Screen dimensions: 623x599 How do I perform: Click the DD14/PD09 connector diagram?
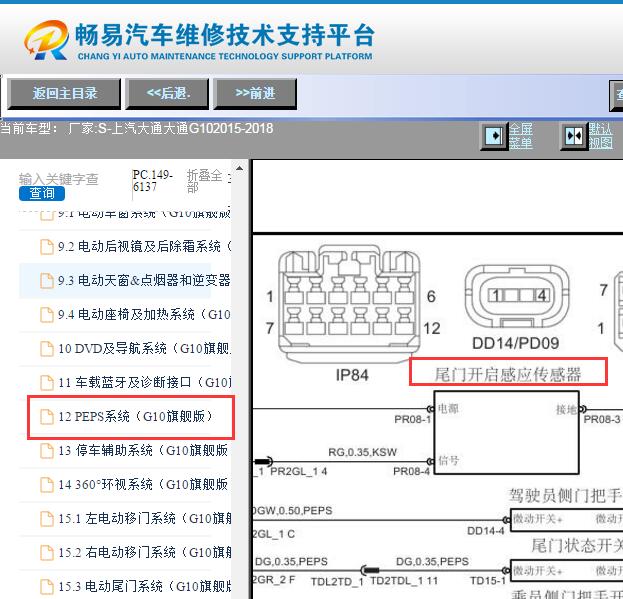pyautogui.click(x=517, y=296)
